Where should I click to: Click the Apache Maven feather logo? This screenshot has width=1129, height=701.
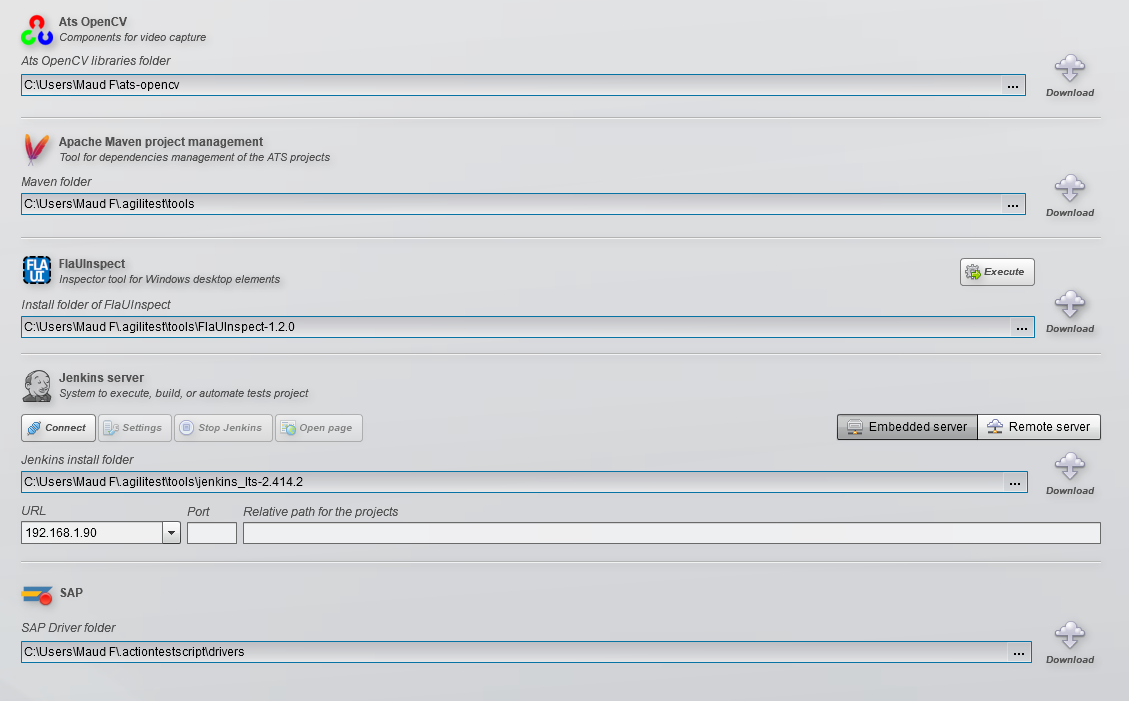click(x=36, y=150)
